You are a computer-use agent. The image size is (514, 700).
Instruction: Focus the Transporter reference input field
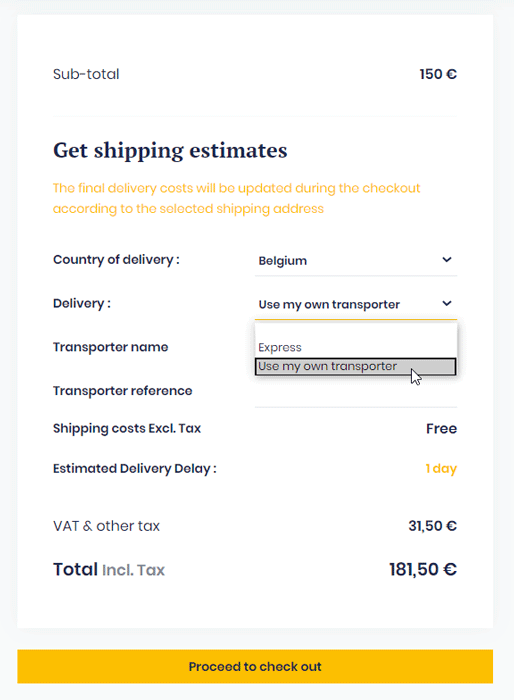pos(355,392)
